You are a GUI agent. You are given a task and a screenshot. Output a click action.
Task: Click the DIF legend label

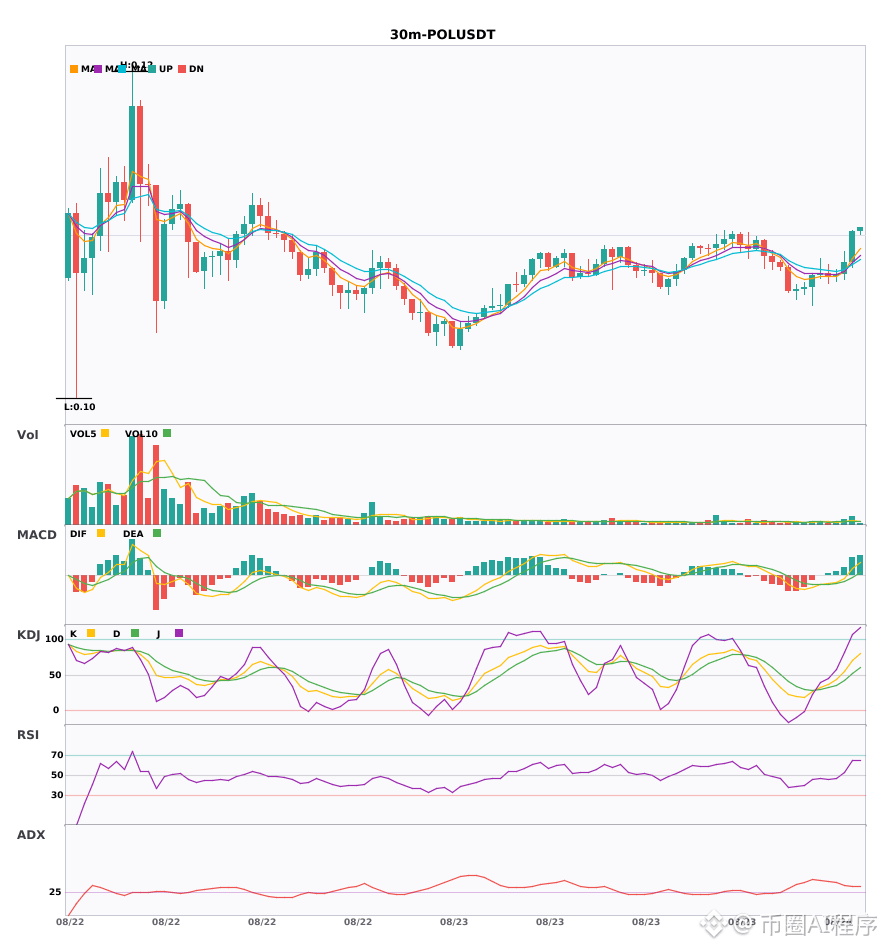(x=78, y=534)
